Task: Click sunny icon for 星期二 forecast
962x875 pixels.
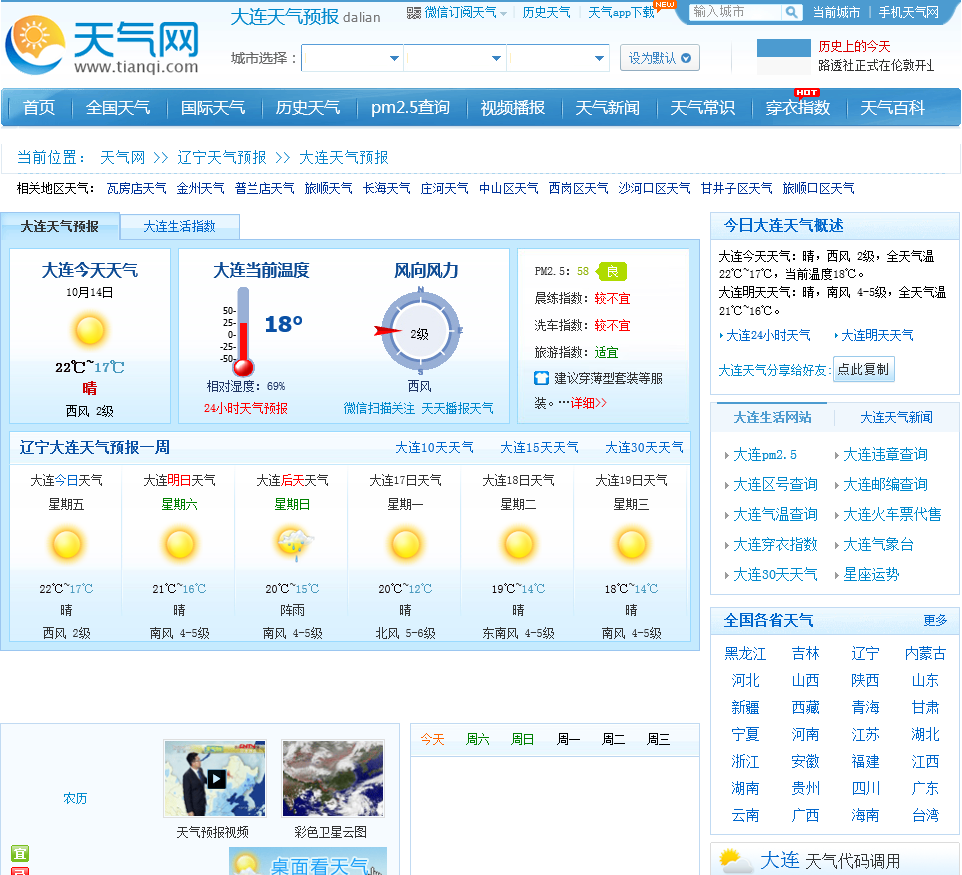Action: tap(518, 544)
